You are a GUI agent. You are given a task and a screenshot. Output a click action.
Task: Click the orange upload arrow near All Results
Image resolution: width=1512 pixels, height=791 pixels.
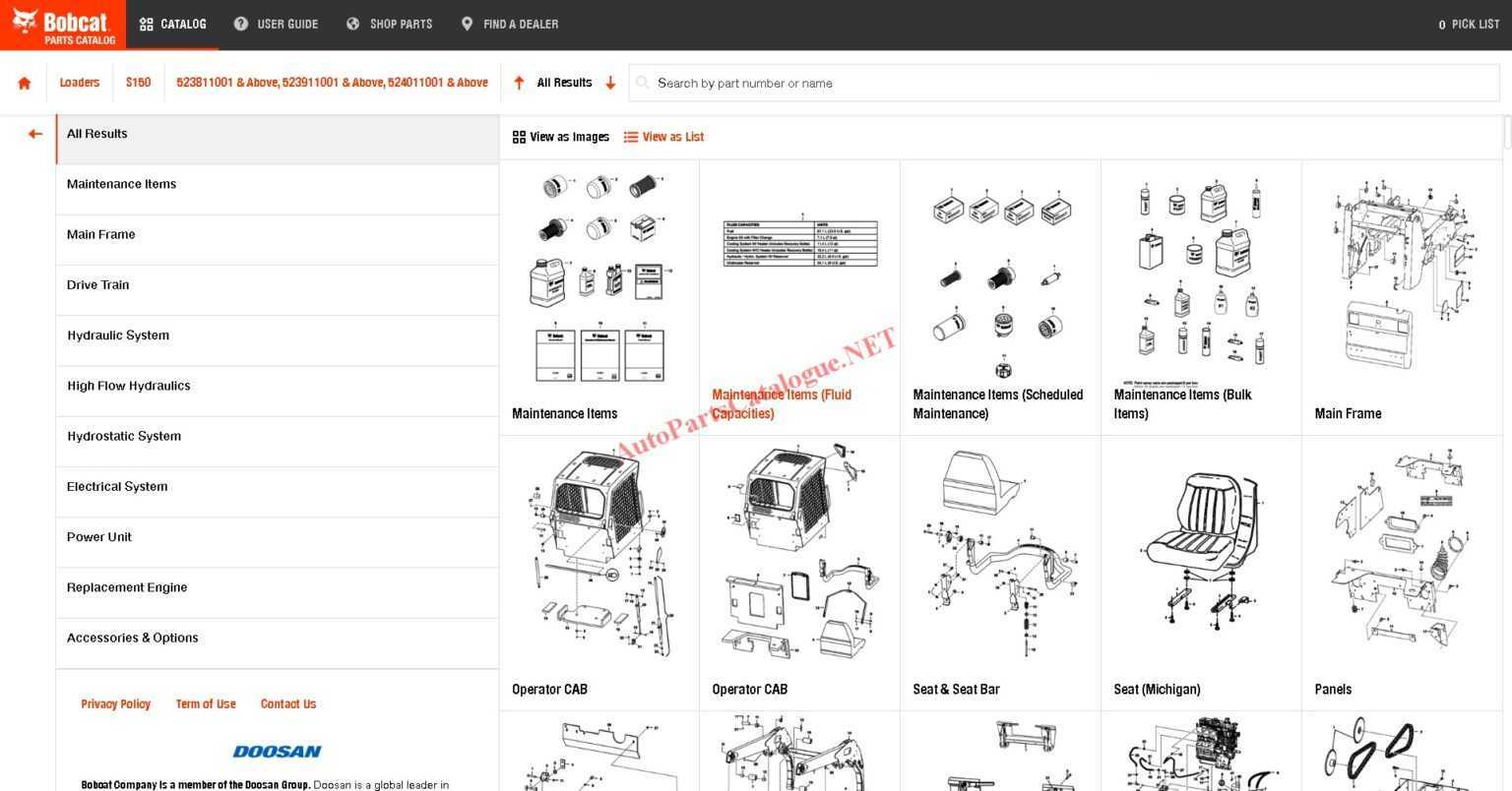point(519,83)
